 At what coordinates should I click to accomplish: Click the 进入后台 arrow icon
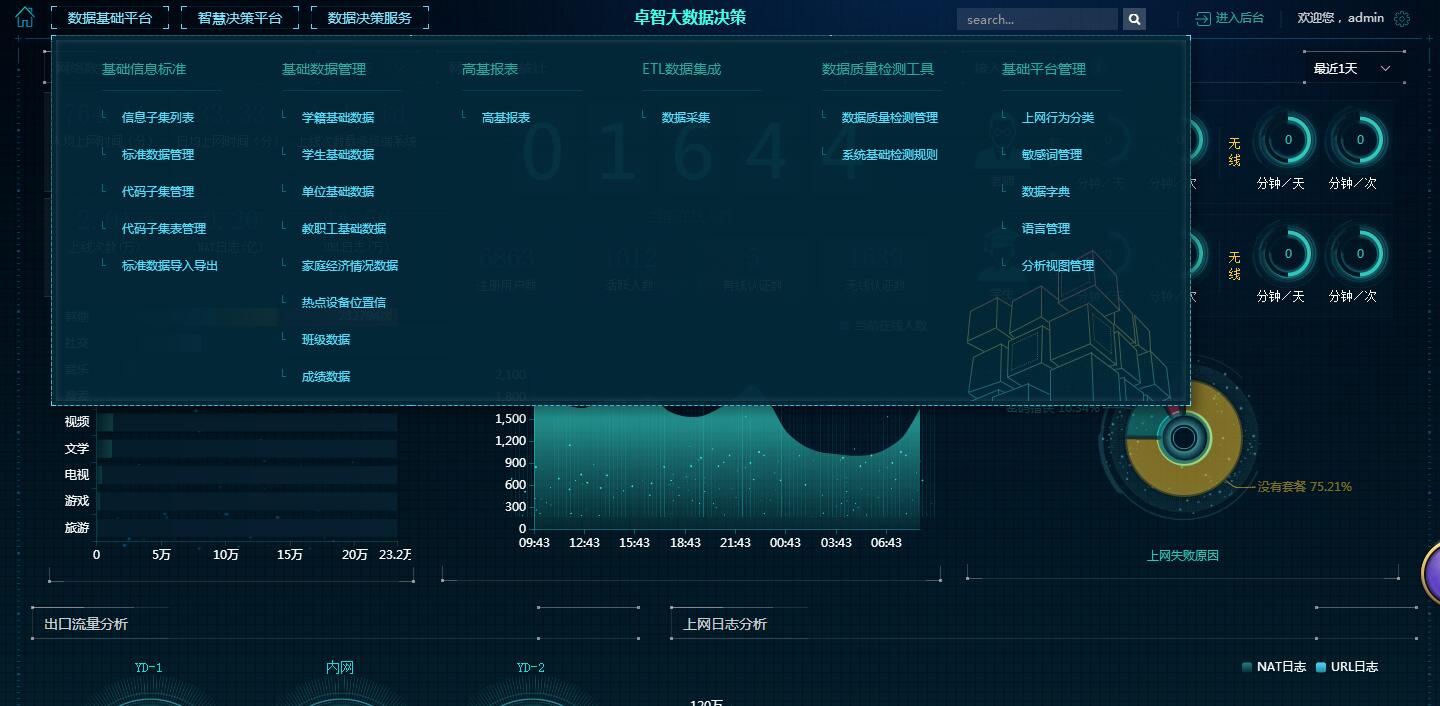1203,19
